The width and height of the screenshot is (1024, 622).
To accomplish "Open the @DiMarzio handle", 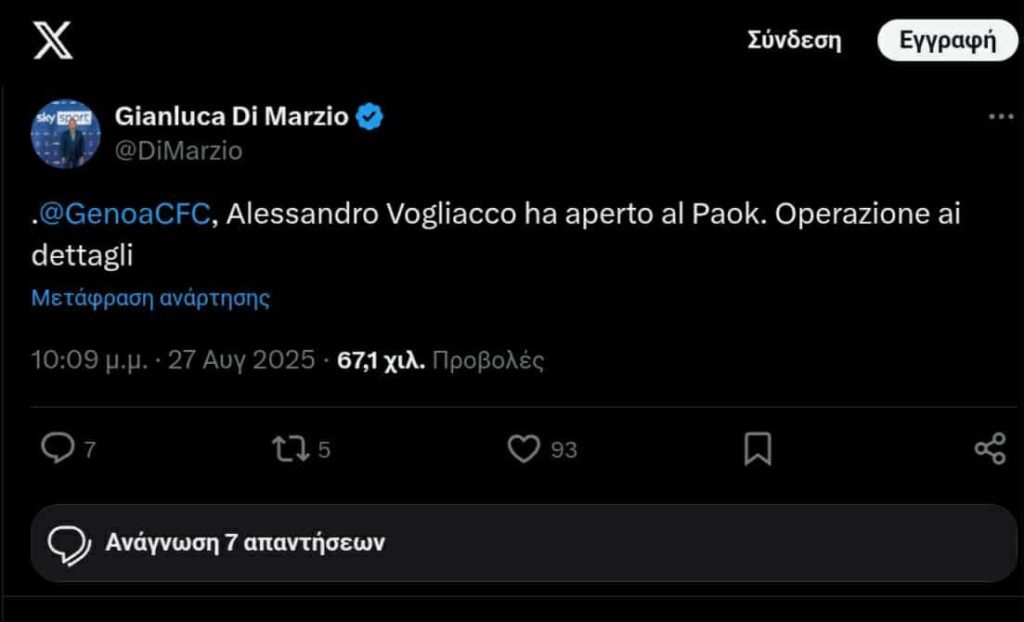I will tap(178, 150).
